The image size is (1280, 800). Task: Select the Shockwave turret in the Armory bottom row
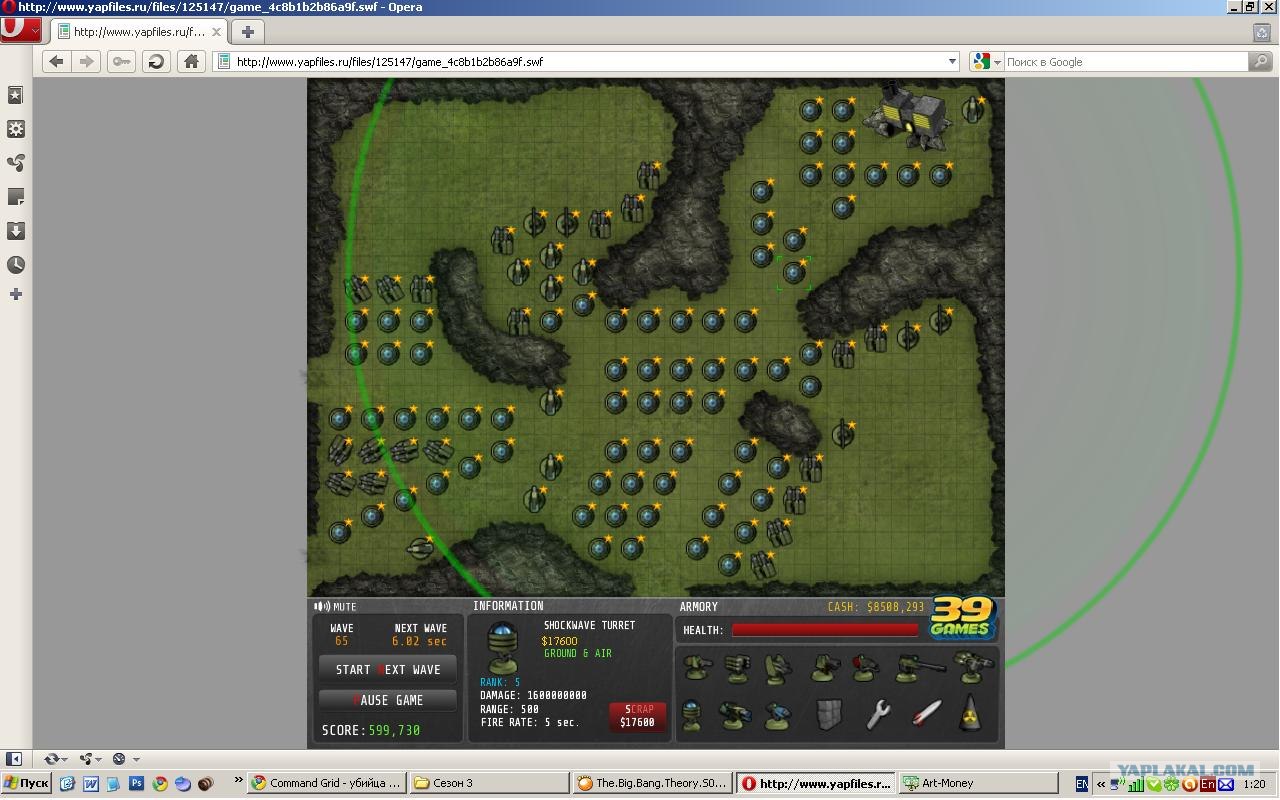point(692,714)
